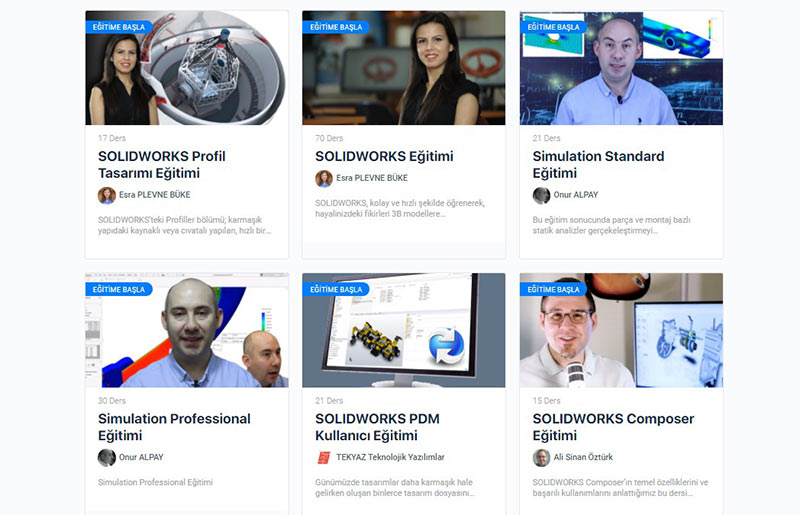The height and width of the screenshot is (515, 800).
Task: Open the SOLIDWORKS Eğitimi course title
Action: [384, 156]
